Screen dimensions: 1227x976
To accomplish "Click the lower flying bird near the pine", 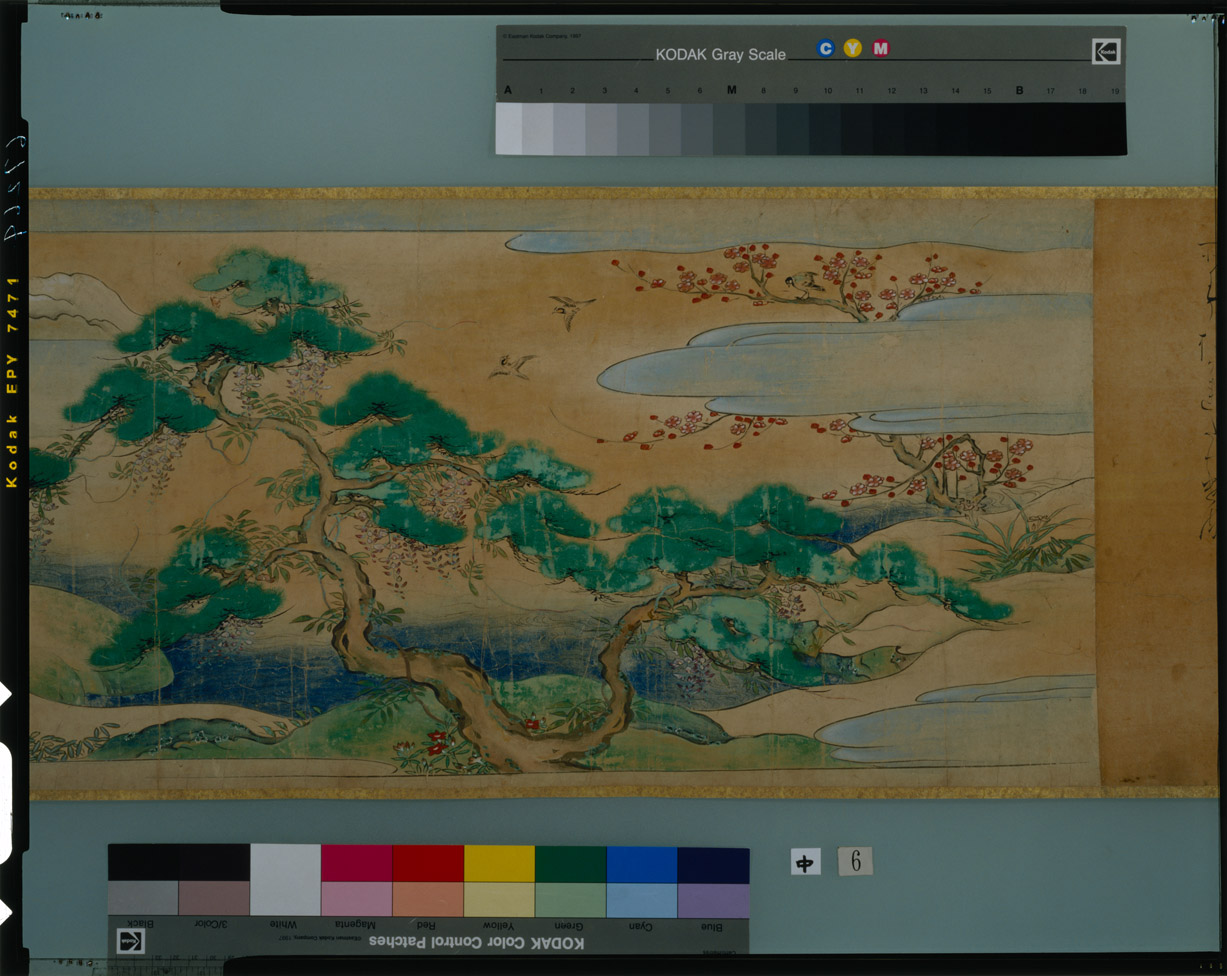I will (511, 365).
